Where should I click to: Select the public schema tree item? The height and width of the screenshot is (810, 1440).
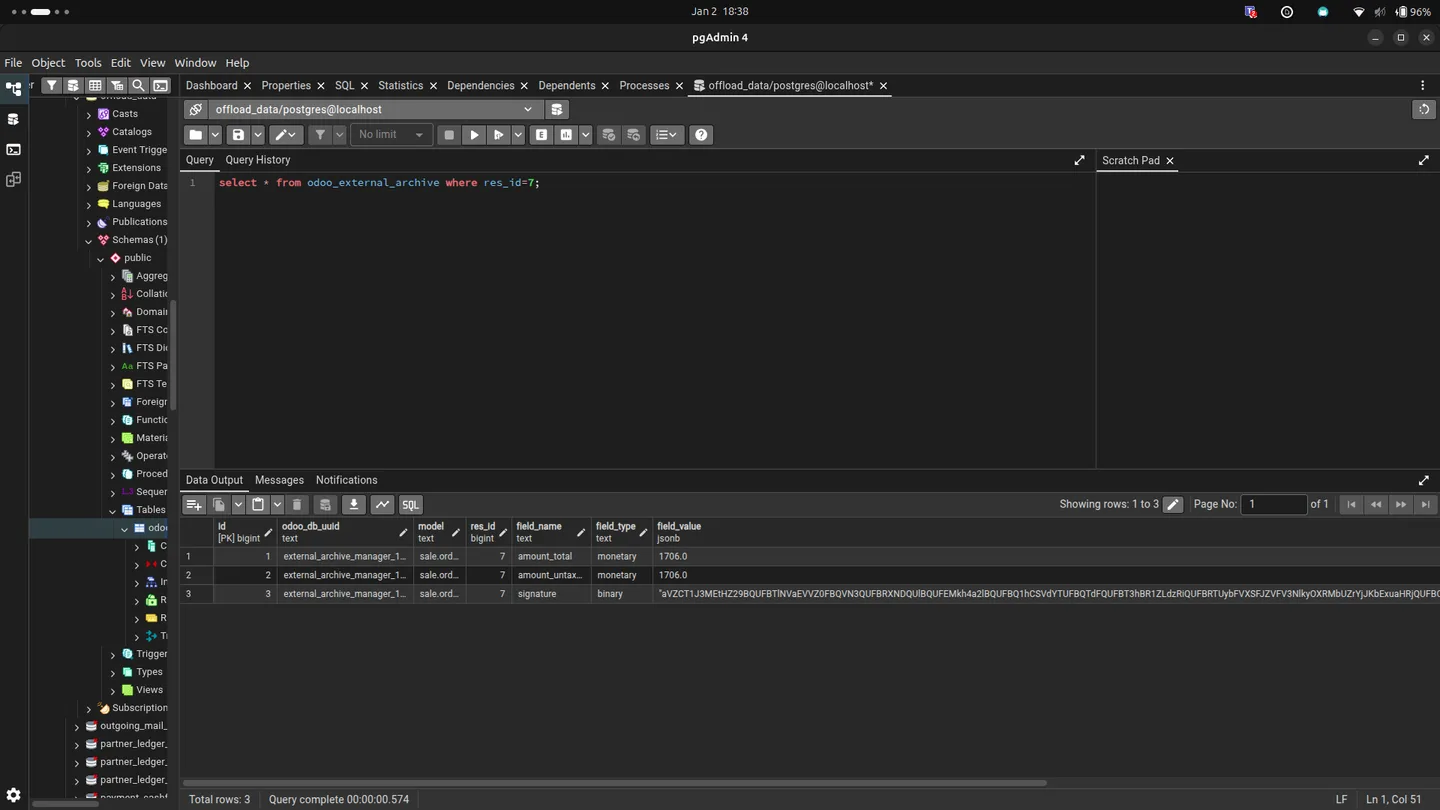pyautogui.click(x=138, y=258)
